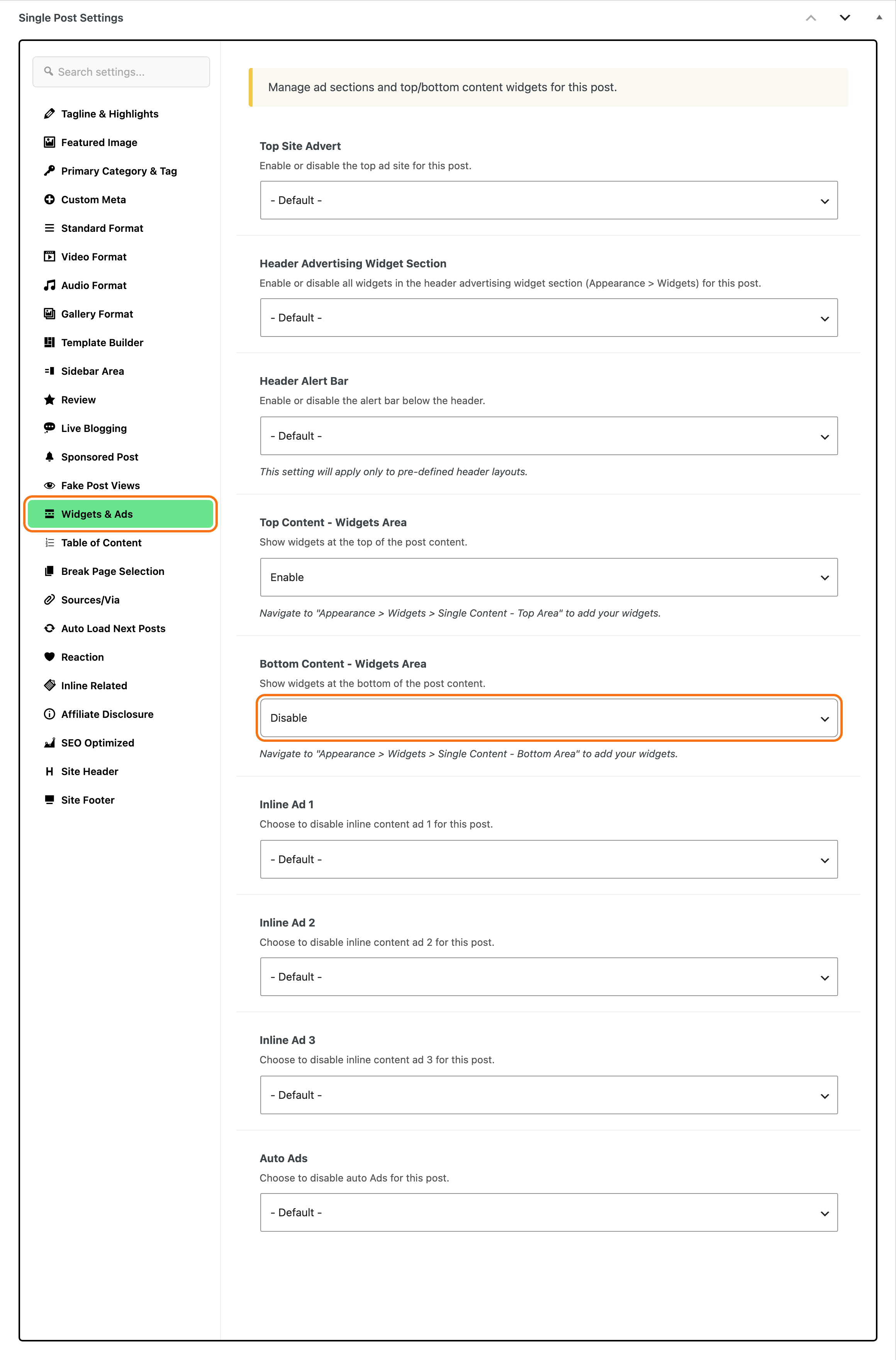Open the Header Alert Bar dropdown

tap(548, 436)
